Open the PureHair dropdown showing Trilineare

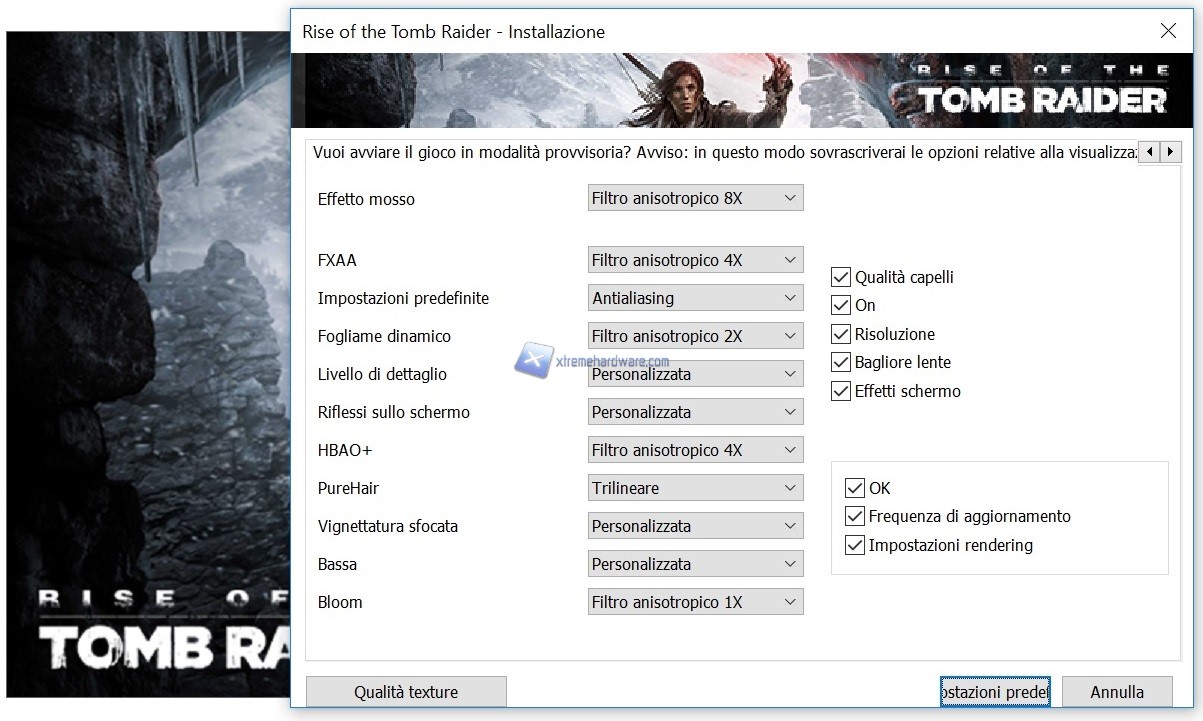695,488
